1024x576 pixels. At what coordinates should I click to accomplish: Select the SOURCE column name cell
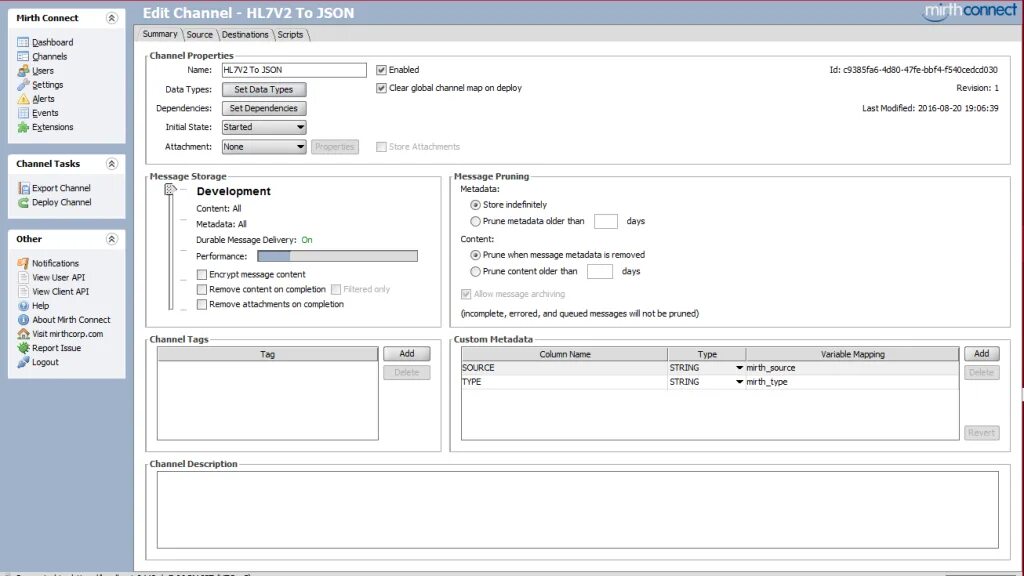(x=564, y=368)
